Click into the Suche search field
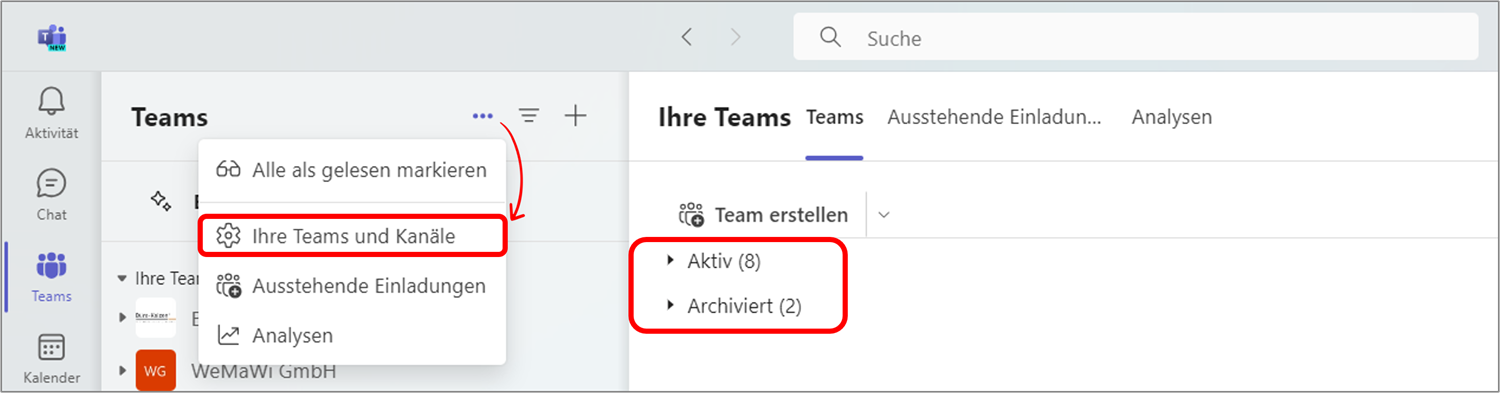 (1136, 38)
